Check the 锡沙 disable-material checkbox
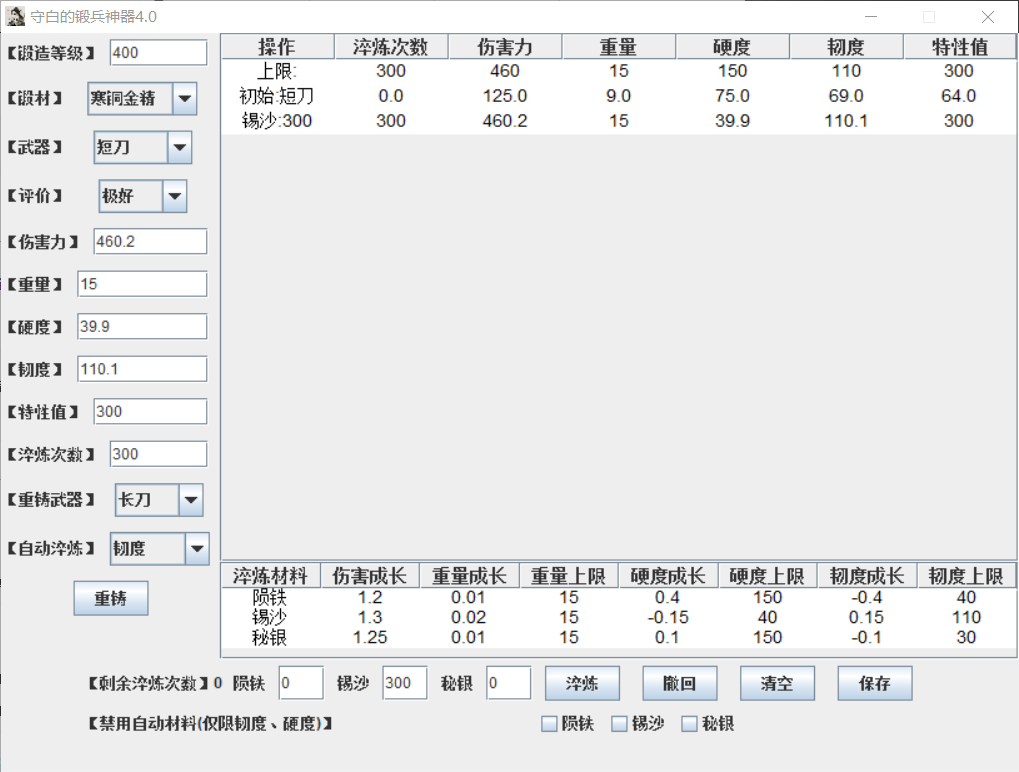The image size is (1019, 772). (x=619, y=723)
